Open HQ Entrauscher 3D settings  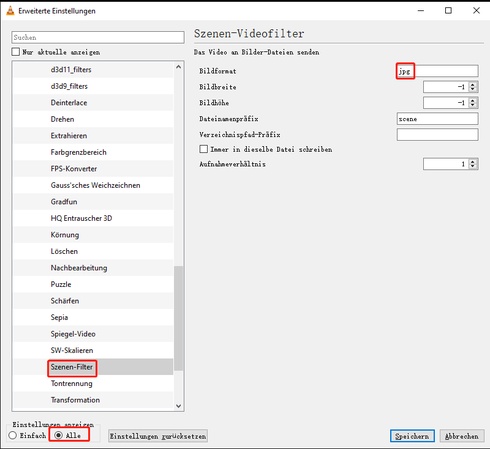click(93, 218)
